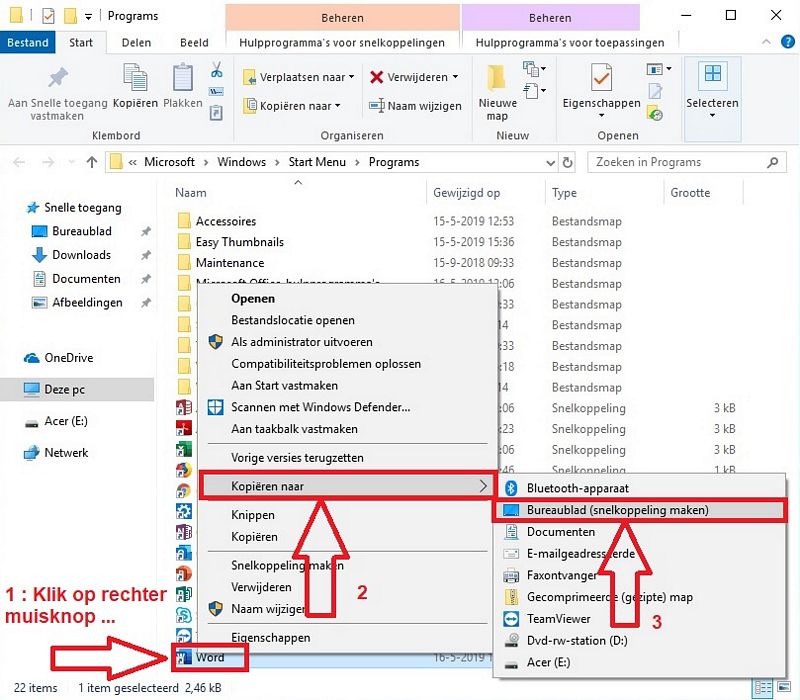The height and width of the screenshot is (700, 800).
Task: Select Aan Start vastmaken
Action: tap(348, 386)
